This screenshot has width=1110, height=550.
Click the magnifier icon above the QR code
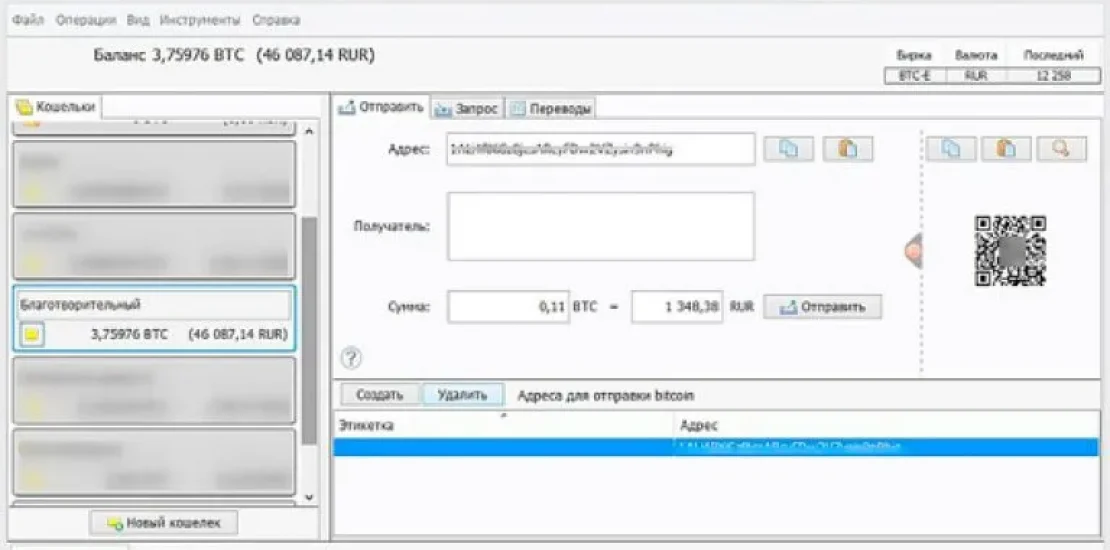1061,148
